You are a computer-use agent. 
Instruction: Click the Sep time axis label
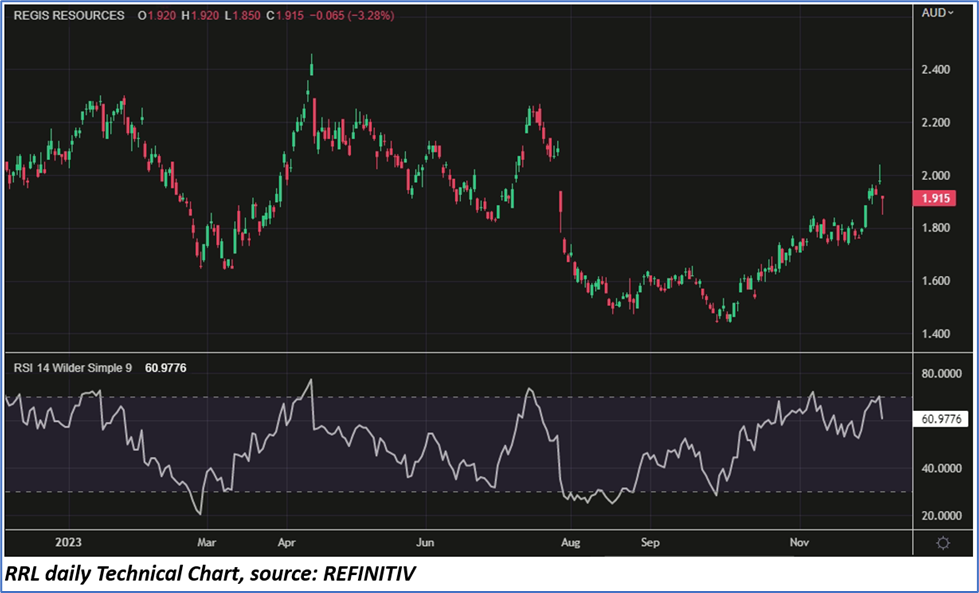(650, 542)
